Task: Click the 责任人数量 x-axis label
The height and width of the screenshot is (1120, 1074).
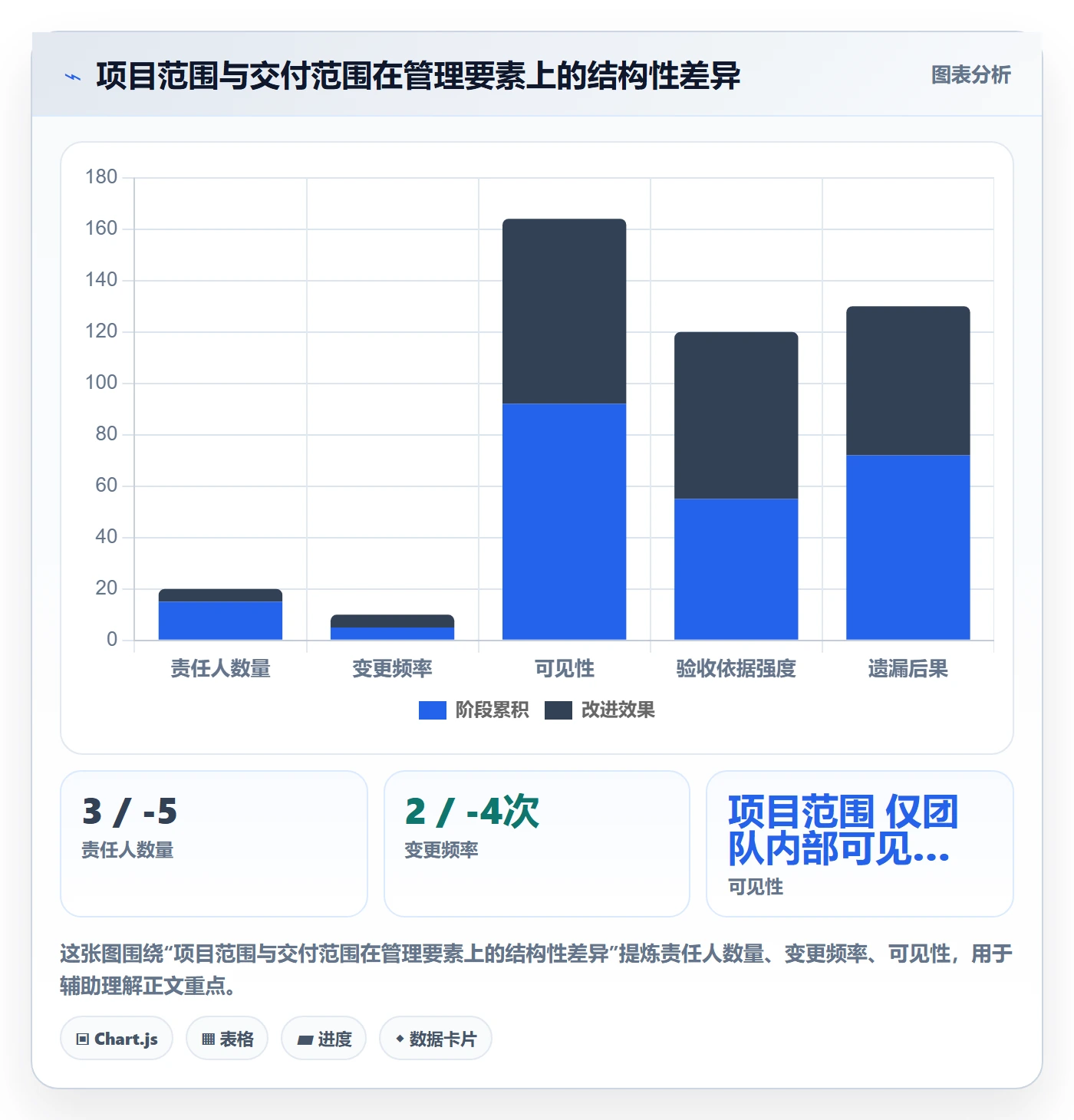Action: [220, 669]
